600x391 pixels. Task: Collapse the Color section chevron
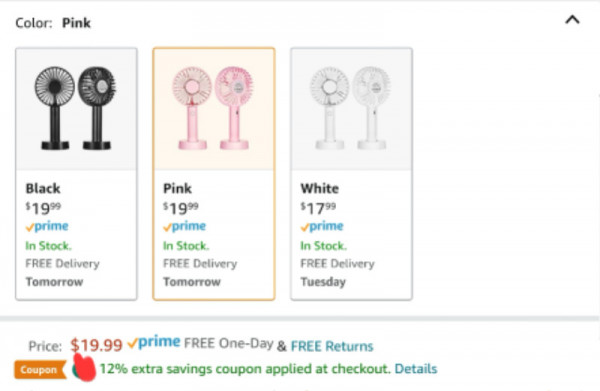point(572,20)
